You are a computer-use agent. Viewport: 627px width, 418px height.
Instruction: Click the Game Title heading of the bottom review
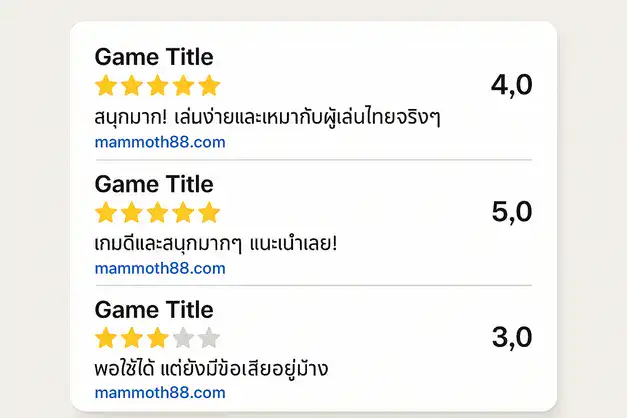point(153,310)
